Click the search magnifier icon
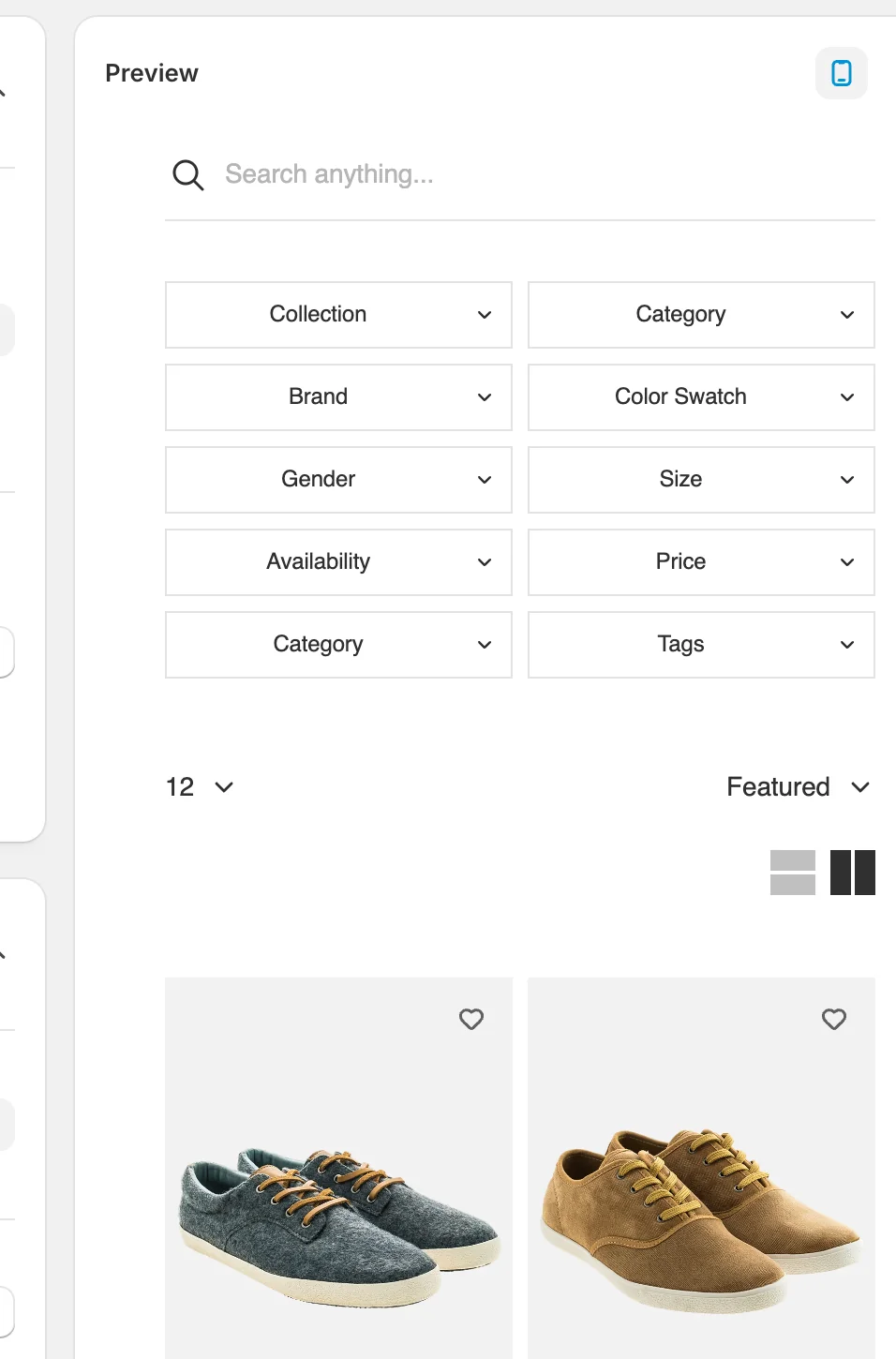This screenshot has width=896, height=1359. point(187,174)
